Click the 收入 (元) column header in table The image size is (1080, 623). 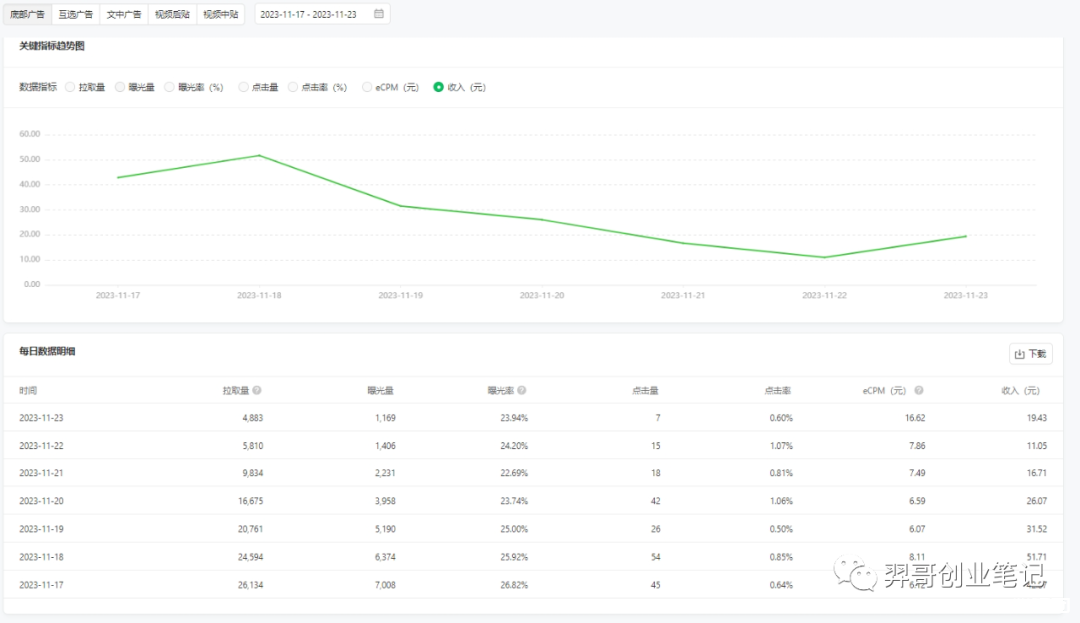pos(1020,390)
